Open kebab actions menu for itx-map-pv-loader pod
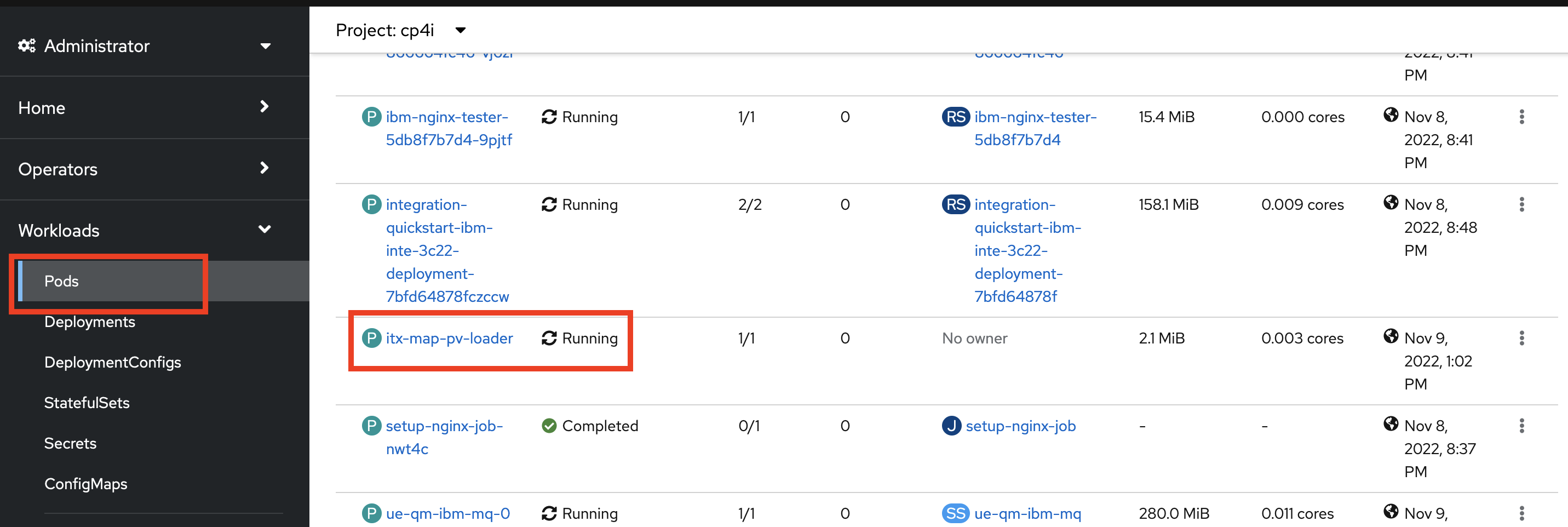Image resolution: width=1568 pixels, height=527 pixels. [x=1522, y=339]
